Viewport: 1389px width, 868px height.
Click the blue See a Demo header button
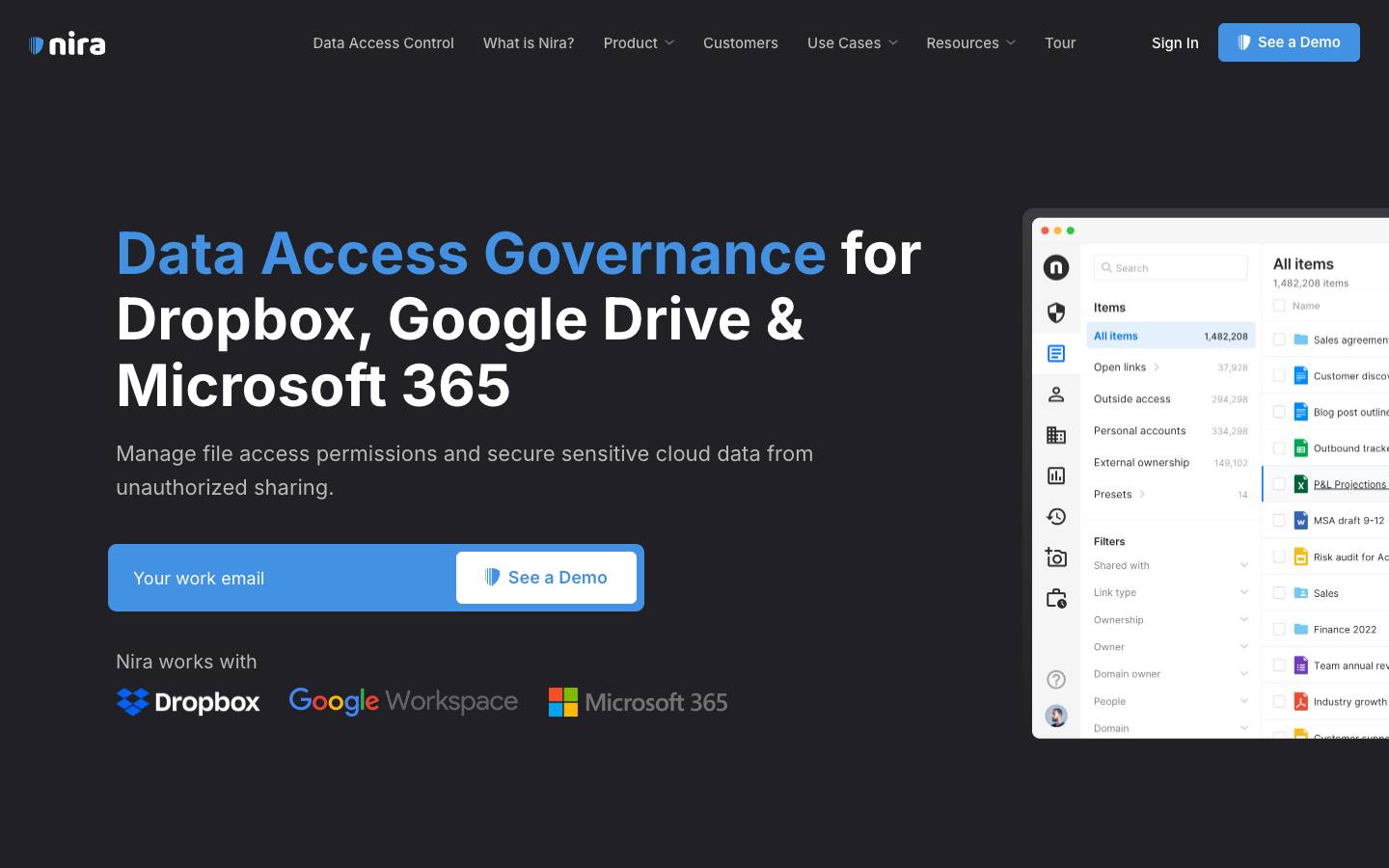(1289, 42)
